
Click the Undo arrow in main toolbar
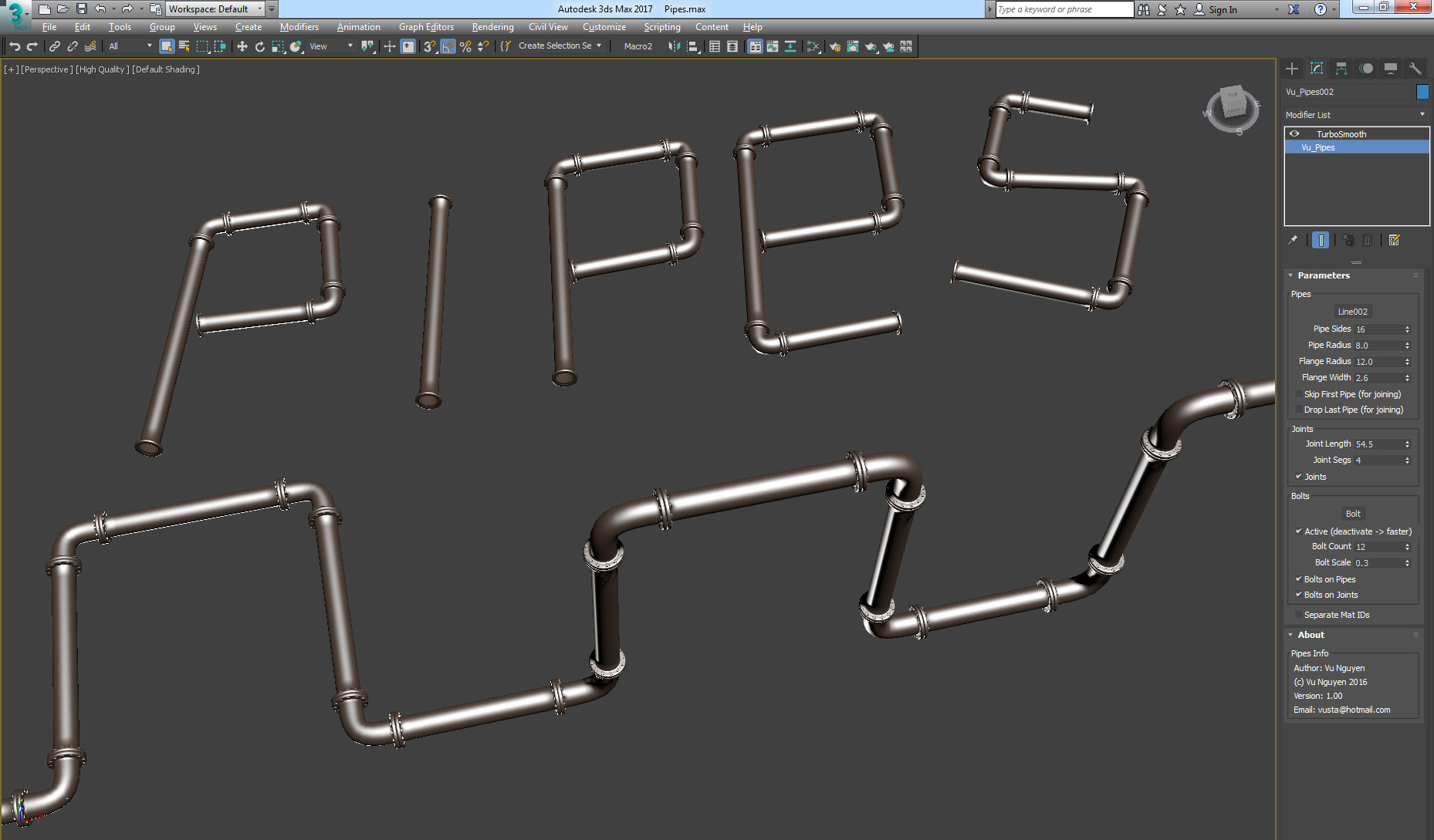coord(15,46)
